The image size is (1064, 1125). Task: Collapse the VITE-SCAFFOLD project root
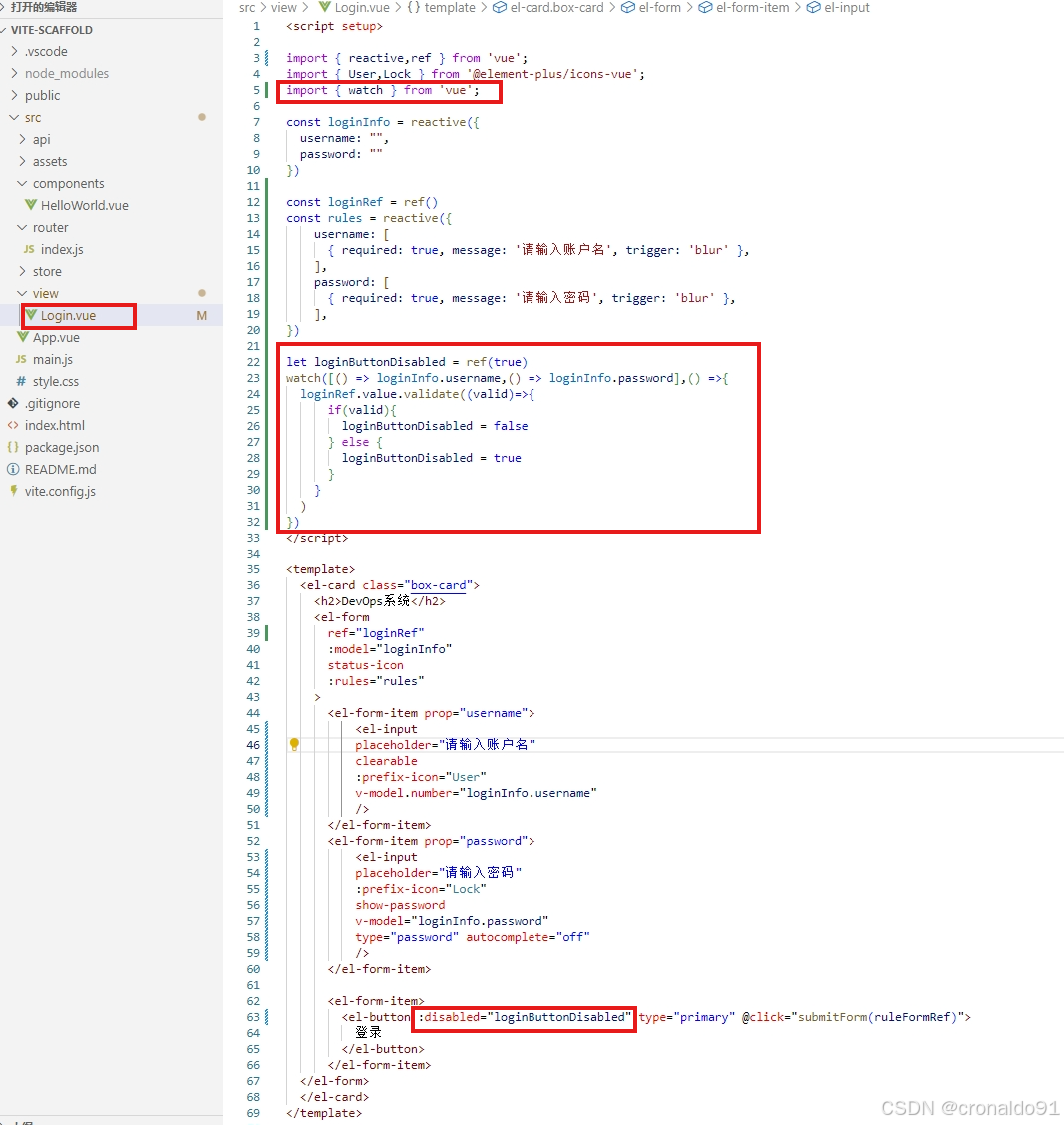[x=5, y=30]
